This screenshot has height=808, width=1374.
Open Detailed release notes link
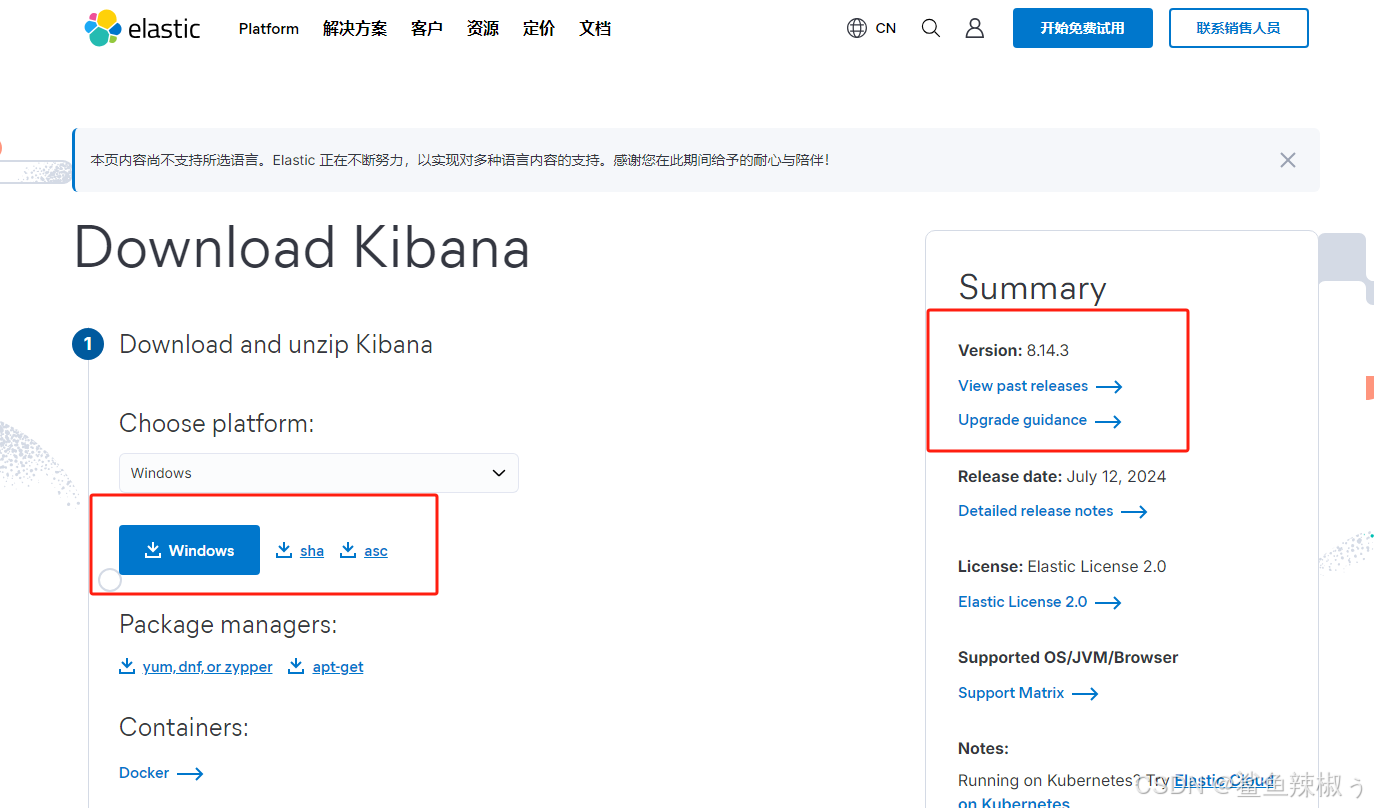(x=1052, y=511)
